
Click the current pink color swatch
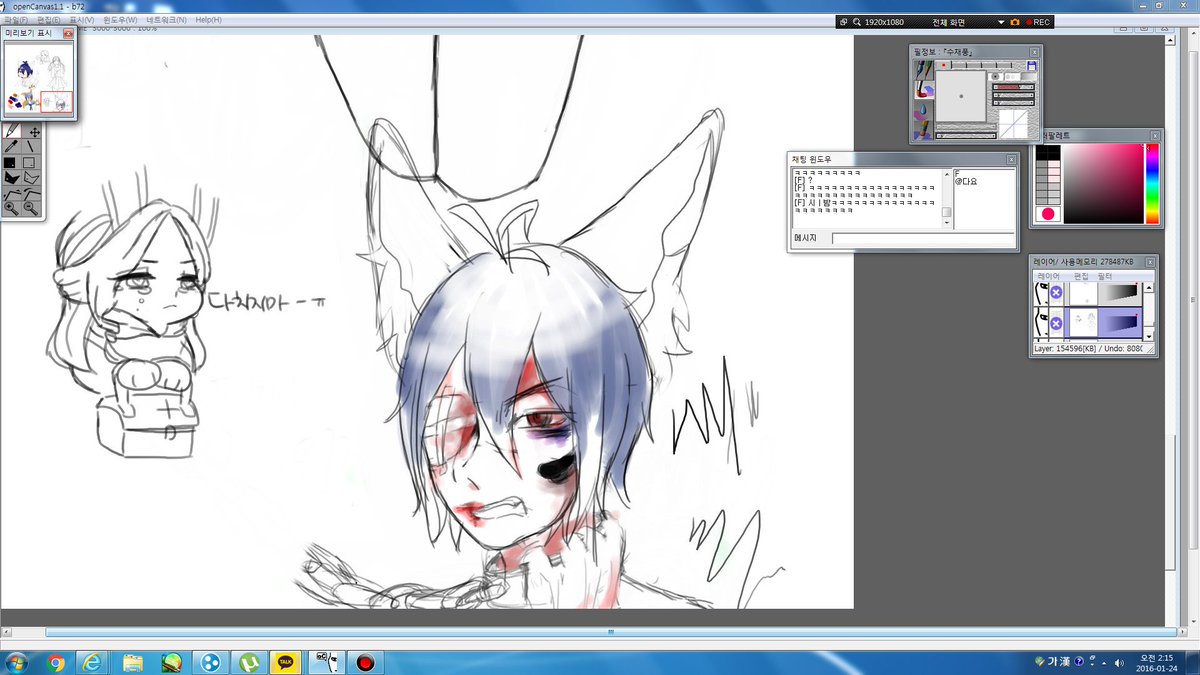point(1048,214)
